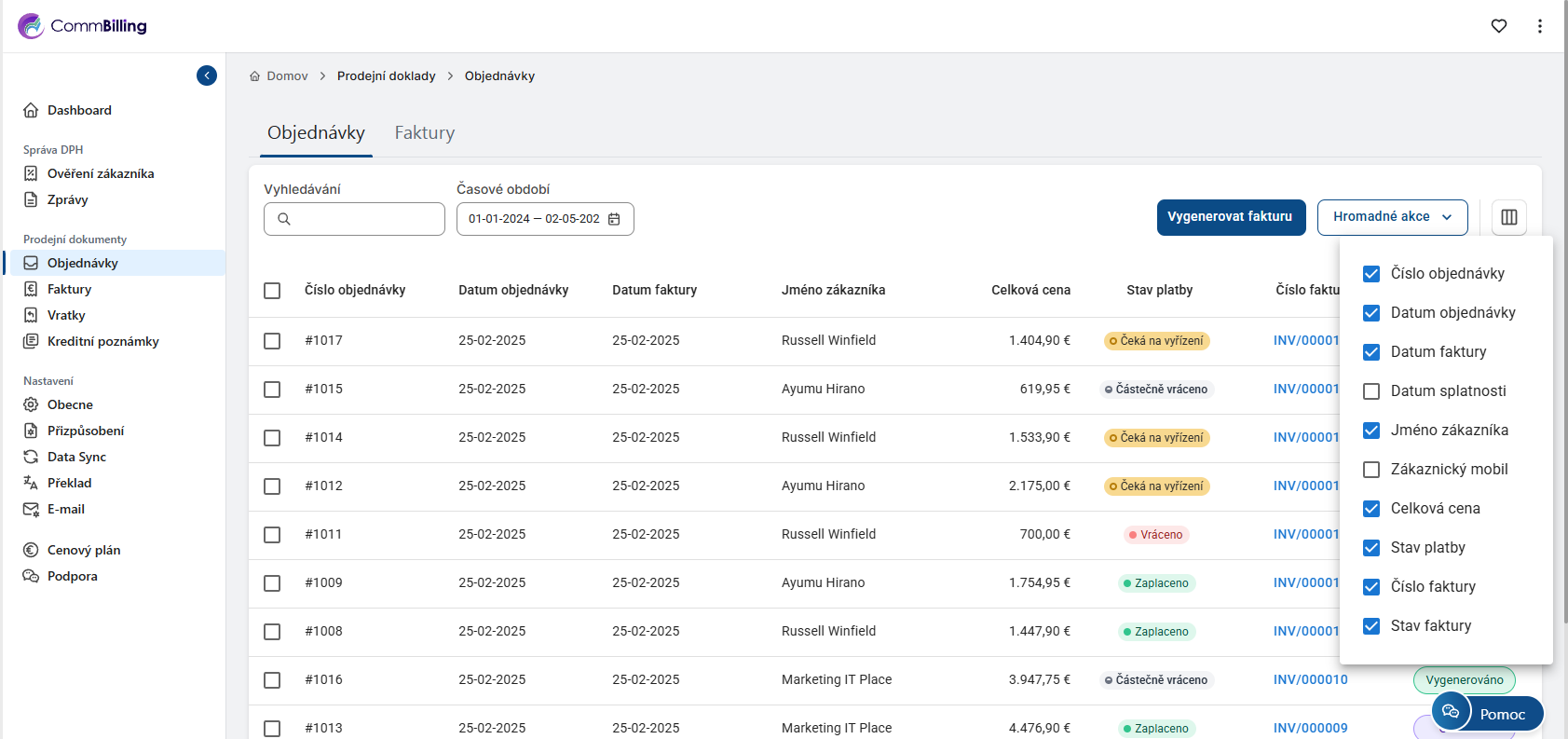Image resolution: width=1568 pixels, height=739 pixels.
Task: Click the Domov home icon in breadcrumb
Action: tap(255, 76)
